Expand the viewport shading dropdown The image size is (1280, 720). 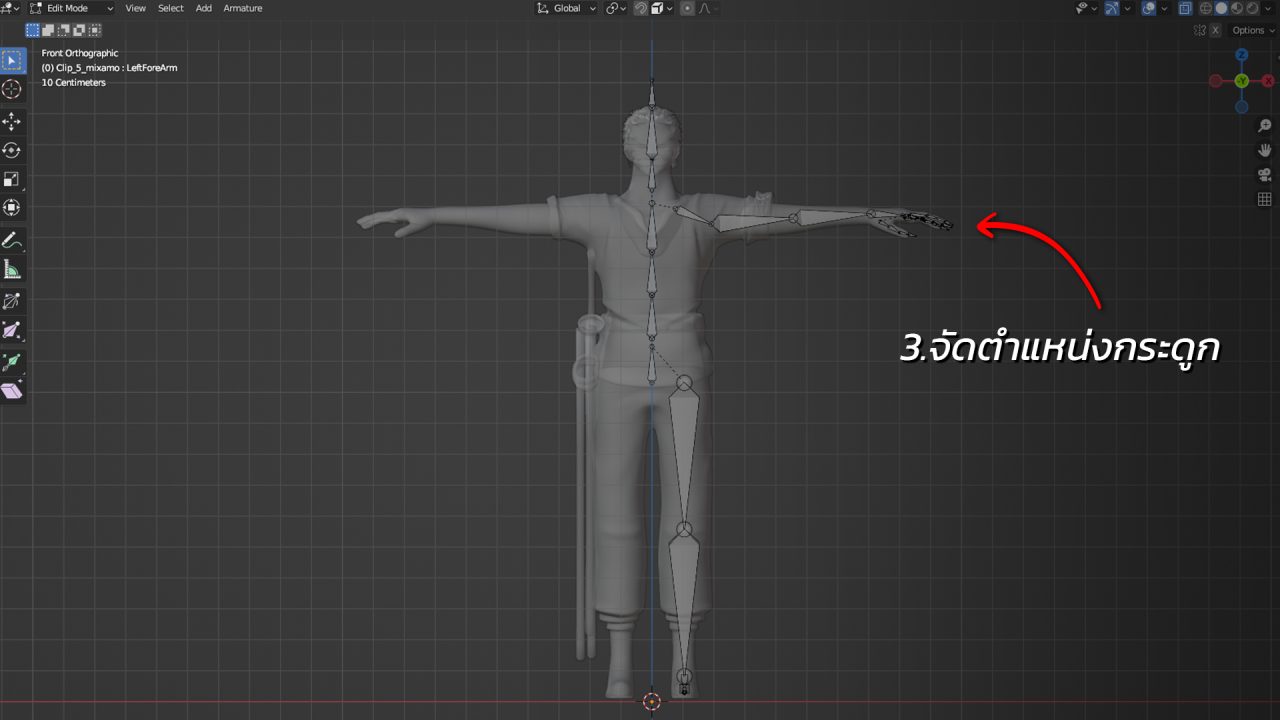pos(1268,8)
